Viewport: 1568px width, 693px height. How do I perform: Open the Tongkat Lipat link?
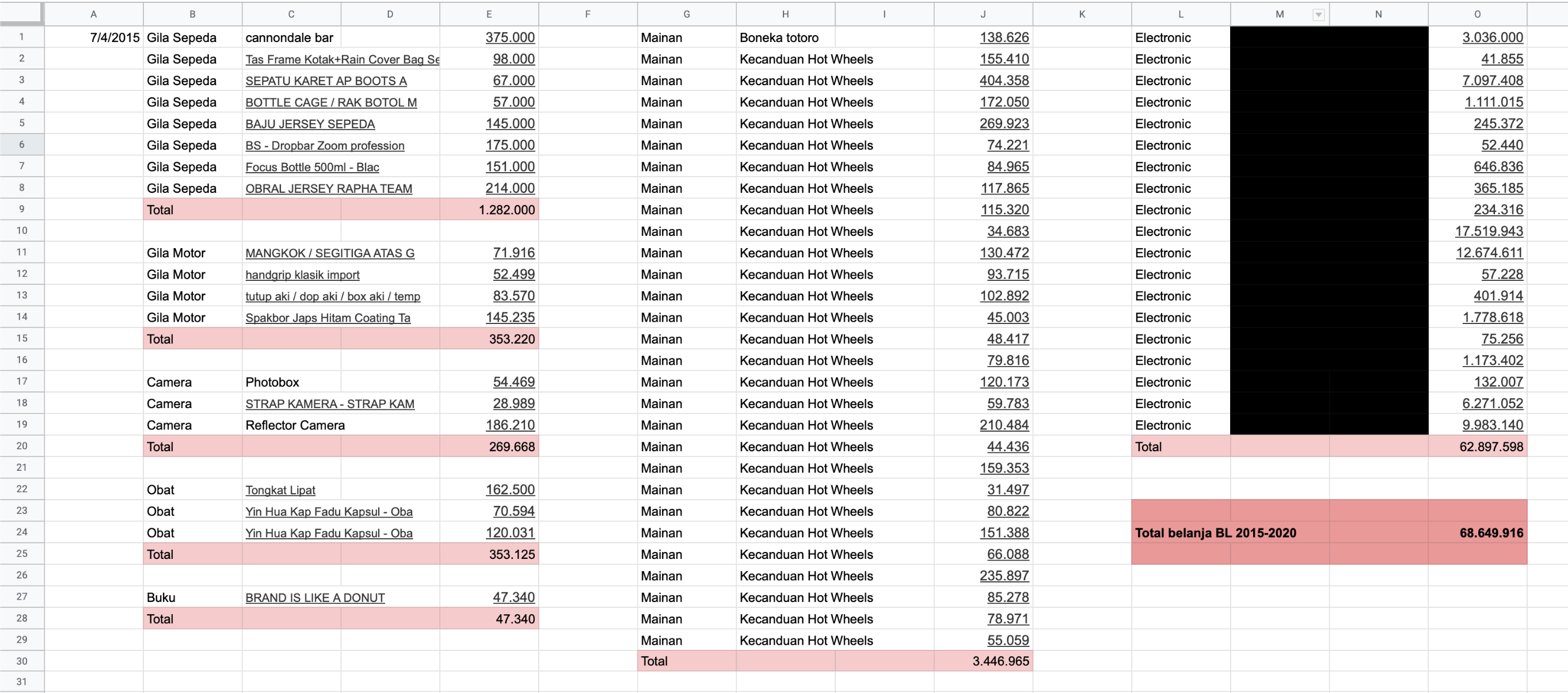tap(280, 490)
